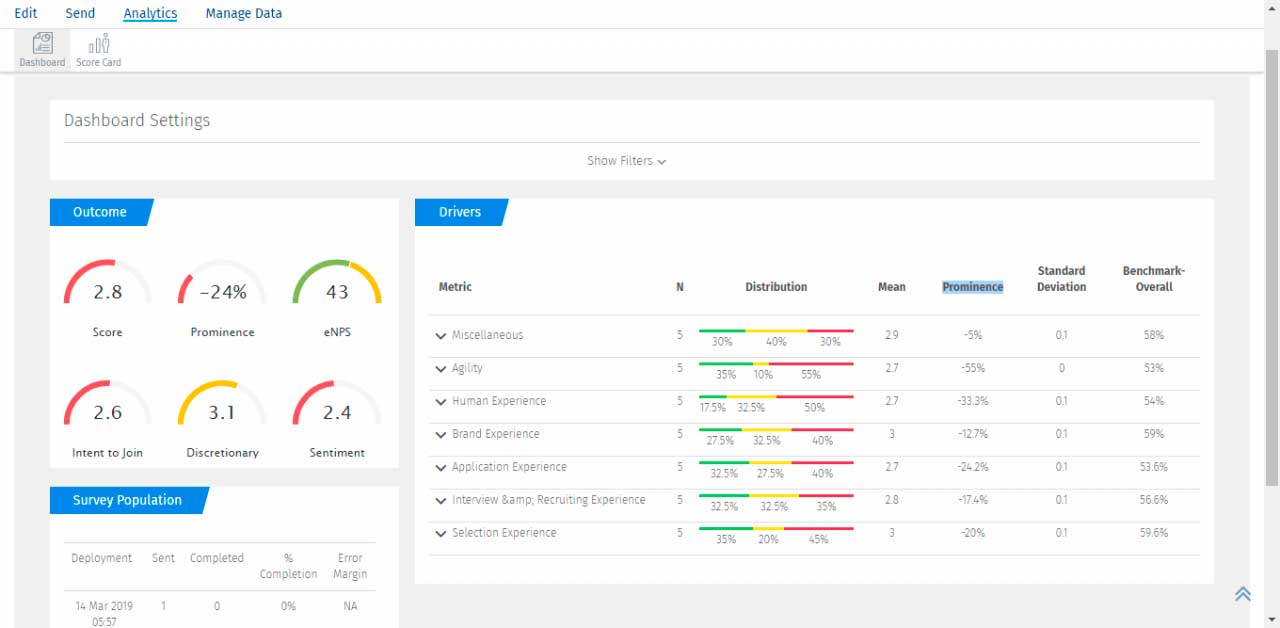1280x628 pixels.
Task: Open the Dashboard view icon
Action: tap(42, 50)
